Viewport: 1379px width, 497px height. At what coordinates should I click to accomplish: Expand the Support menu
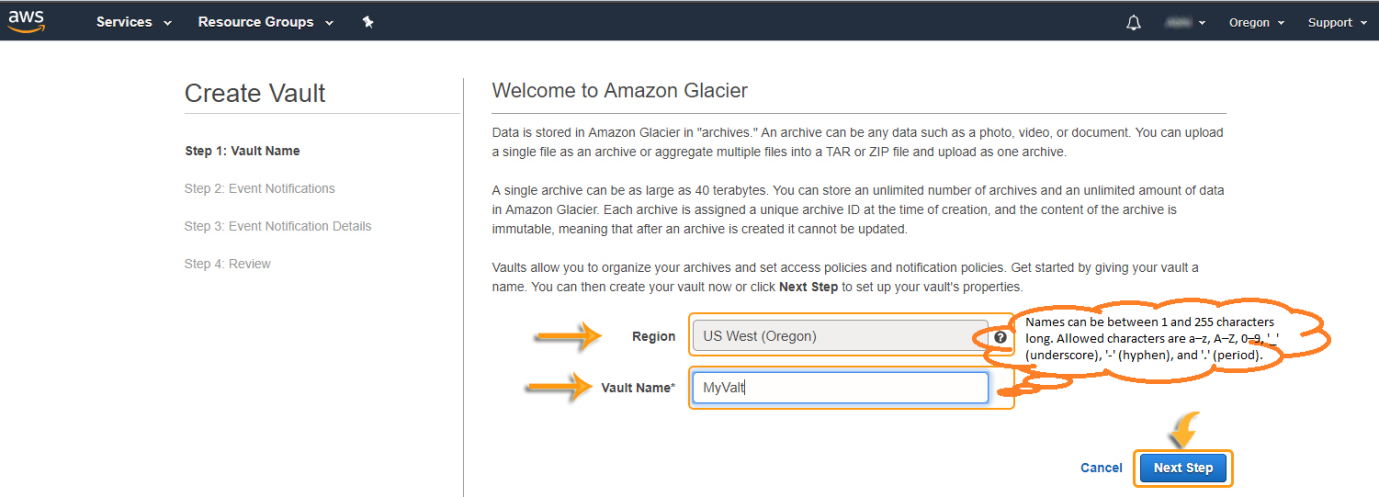[x=1337, y=22]
